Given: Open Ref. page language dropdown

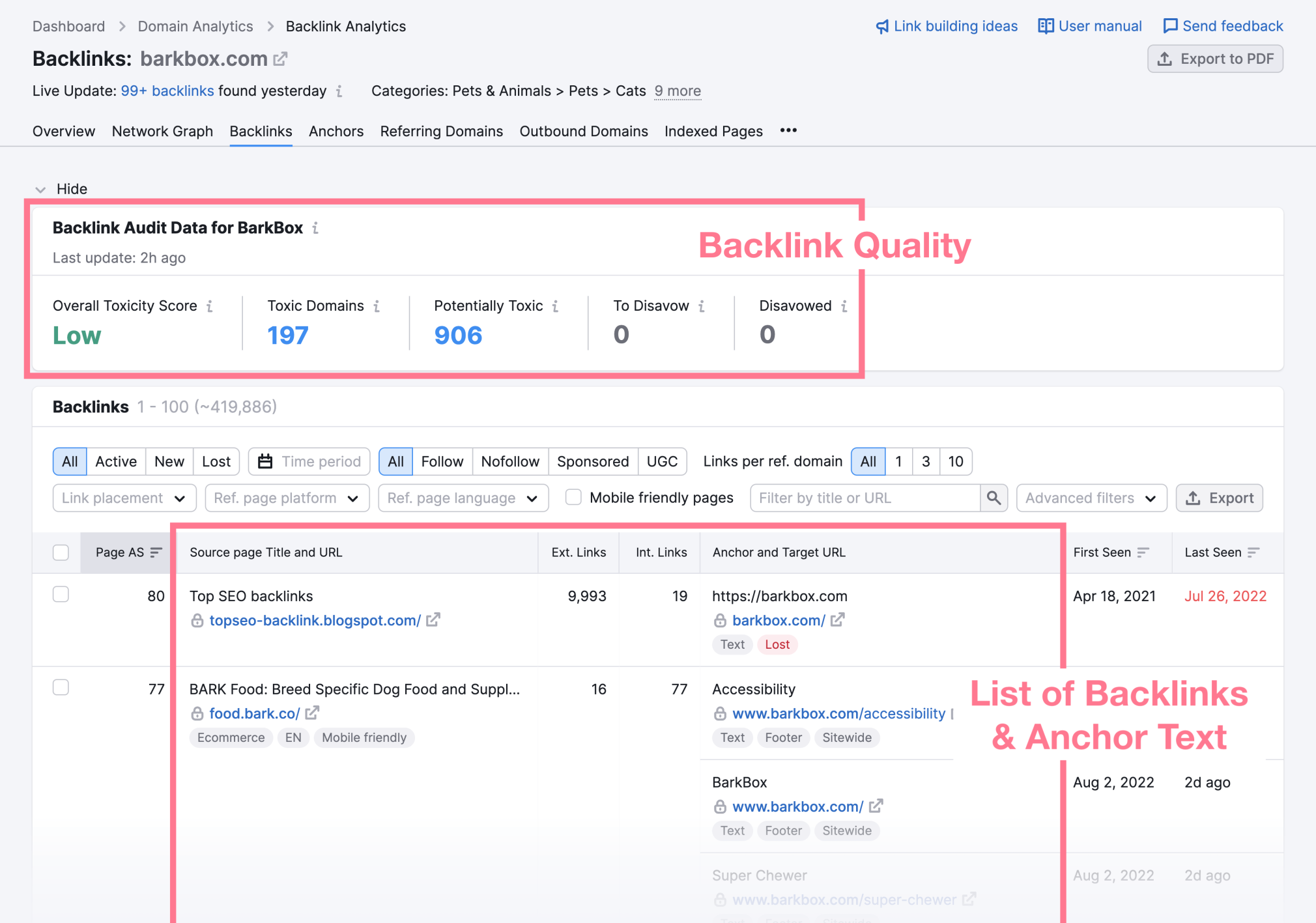Looking at the screenshot, I should pyautogui.click(x=463, y=498).
